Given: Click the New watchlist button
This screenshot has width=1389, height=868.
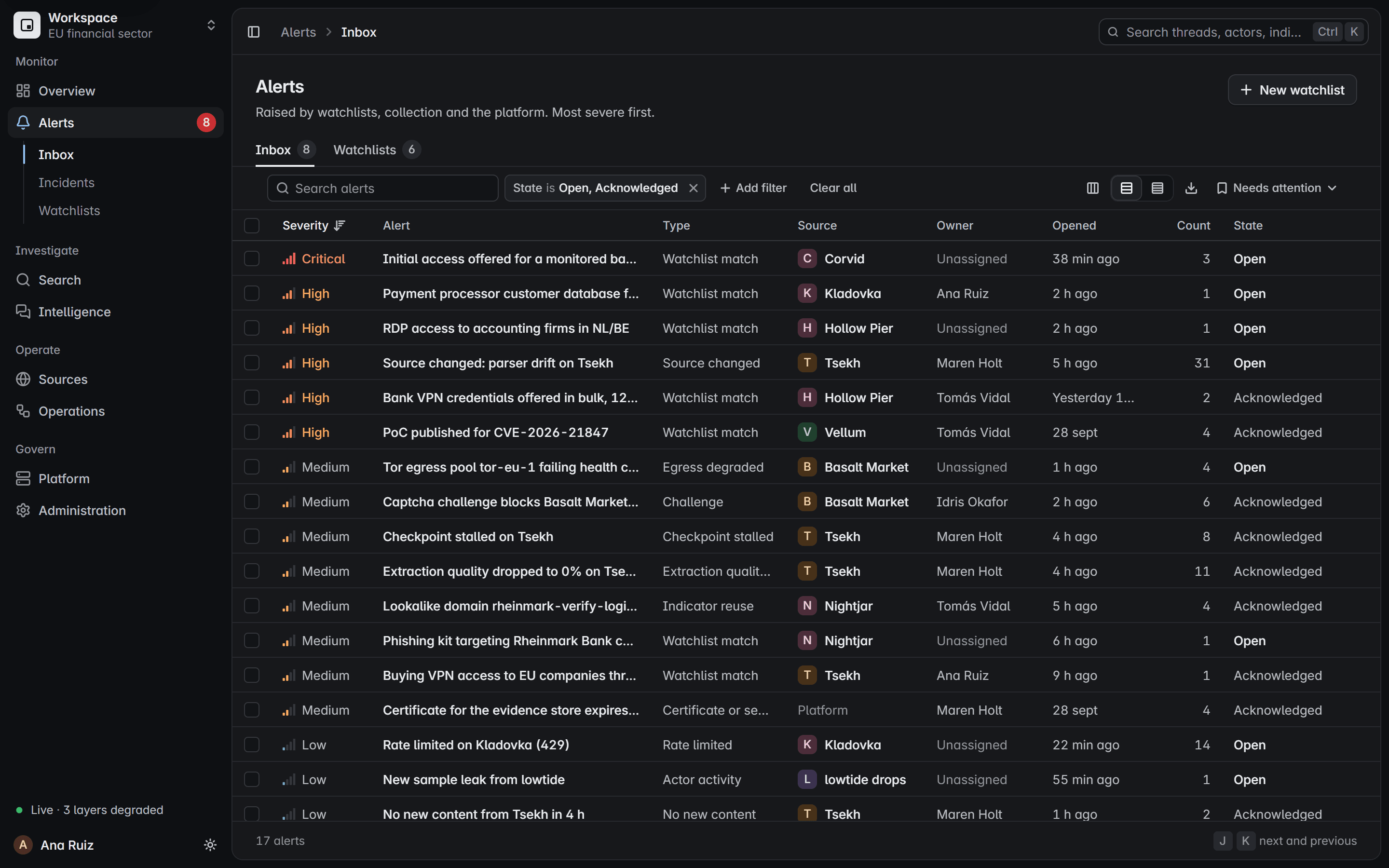Looking at the screenshot, I should (x=1292, y=90).
